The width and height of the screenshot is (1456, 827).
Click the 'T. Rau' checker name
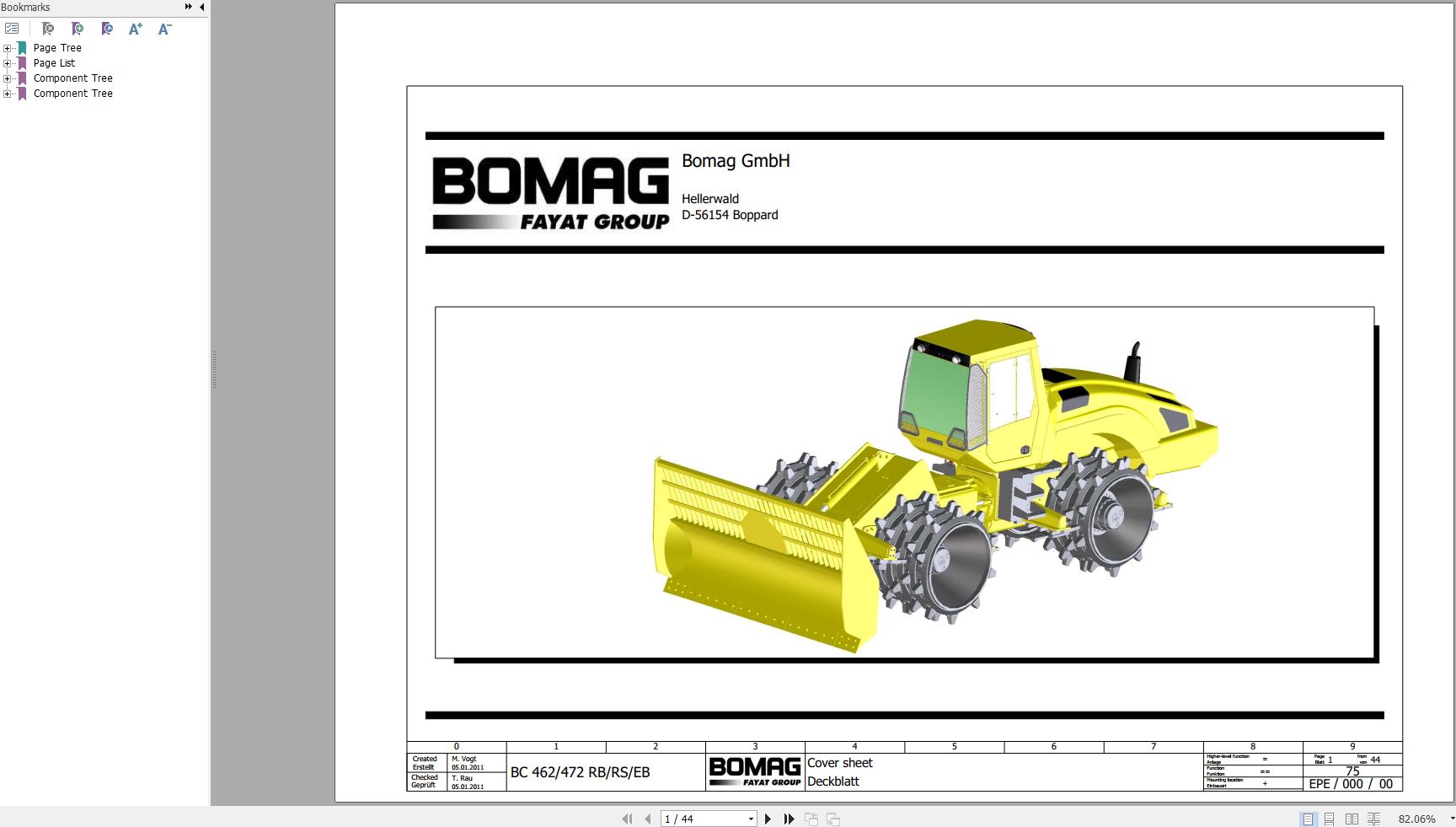click(462, 778)
